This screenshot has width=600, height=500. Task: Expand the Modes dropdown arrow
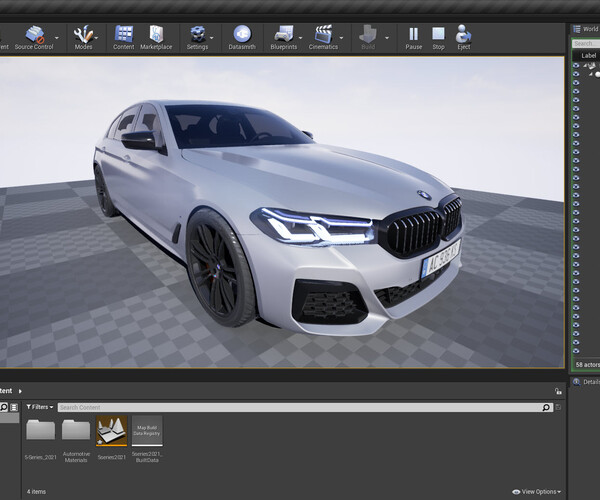(x=96, y=38)
